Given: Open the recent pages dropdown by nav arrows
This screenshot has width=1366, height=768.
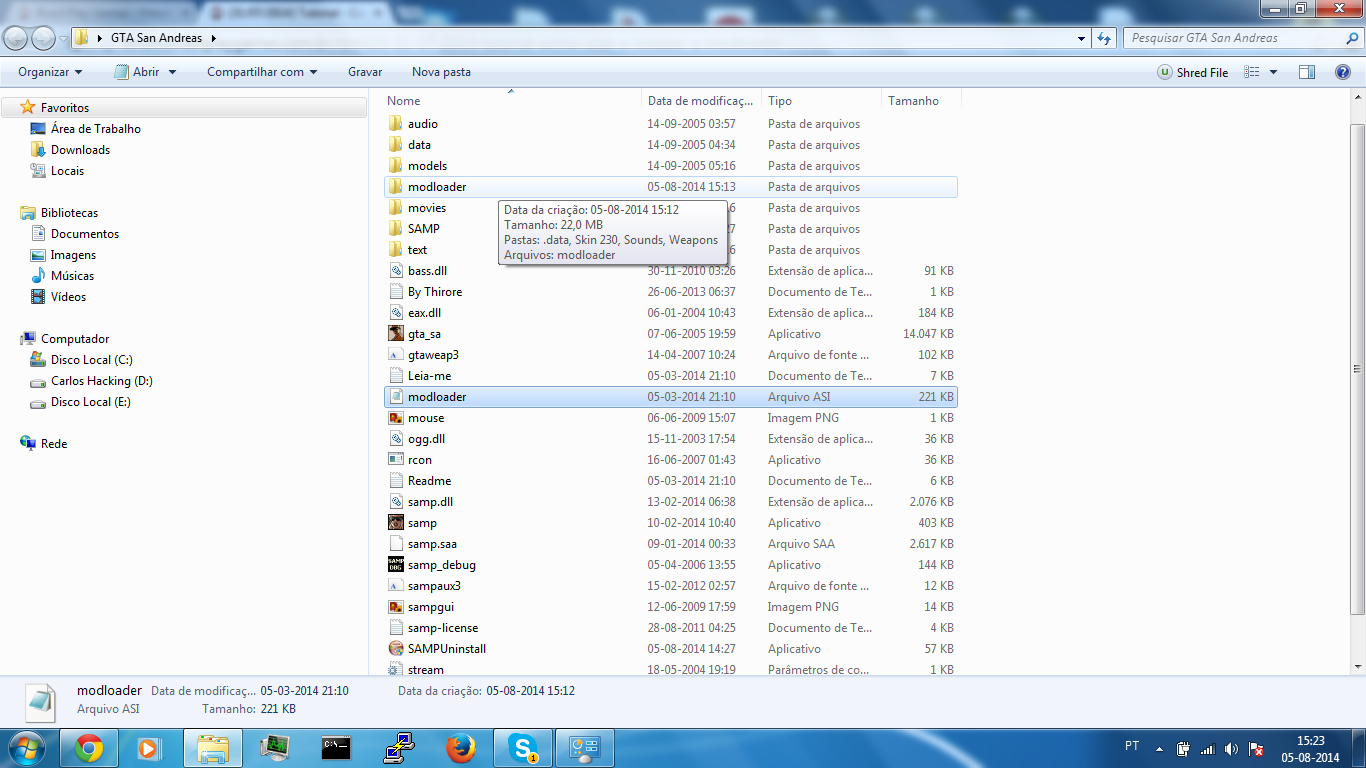Looking at the screenshot, I should (64, 38).
